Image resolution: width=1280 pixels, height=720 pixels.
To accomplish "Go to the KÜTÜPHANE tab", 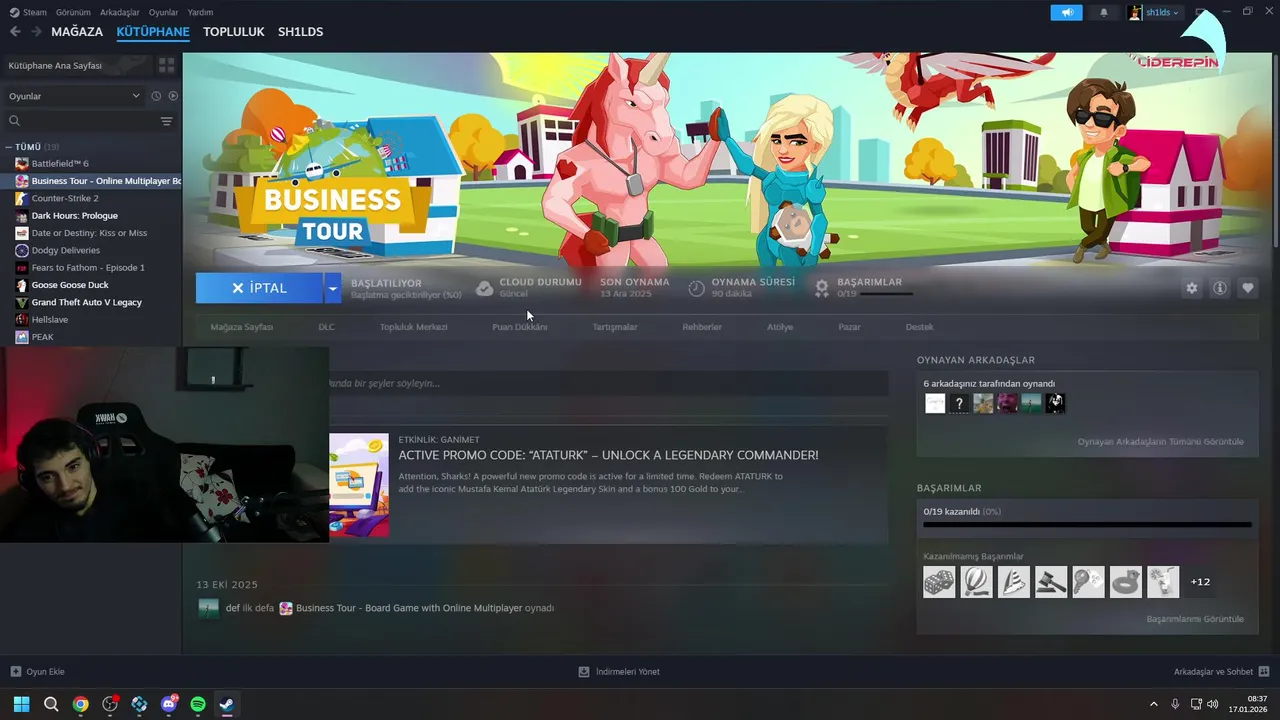I will click(x=153, y=32).
